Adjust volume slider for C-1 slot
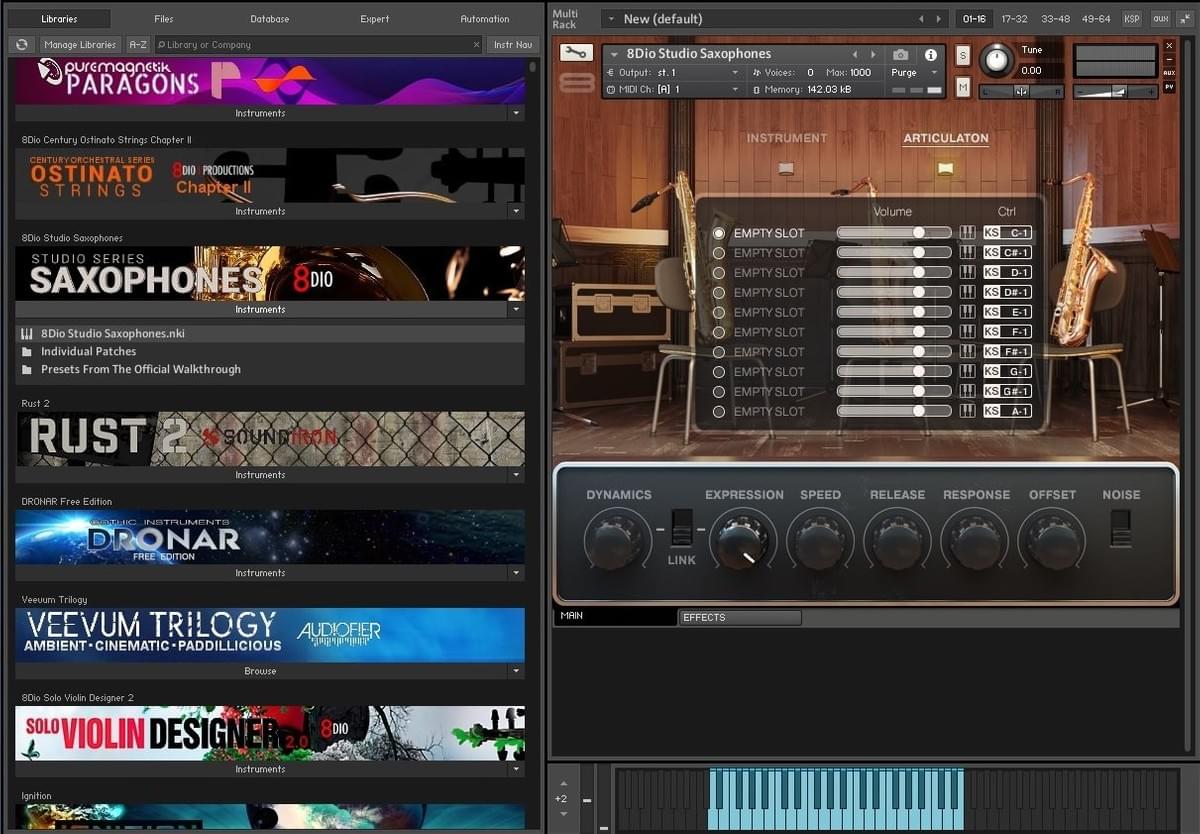Viewport: 1200px width, 834px height. [894, 233]
